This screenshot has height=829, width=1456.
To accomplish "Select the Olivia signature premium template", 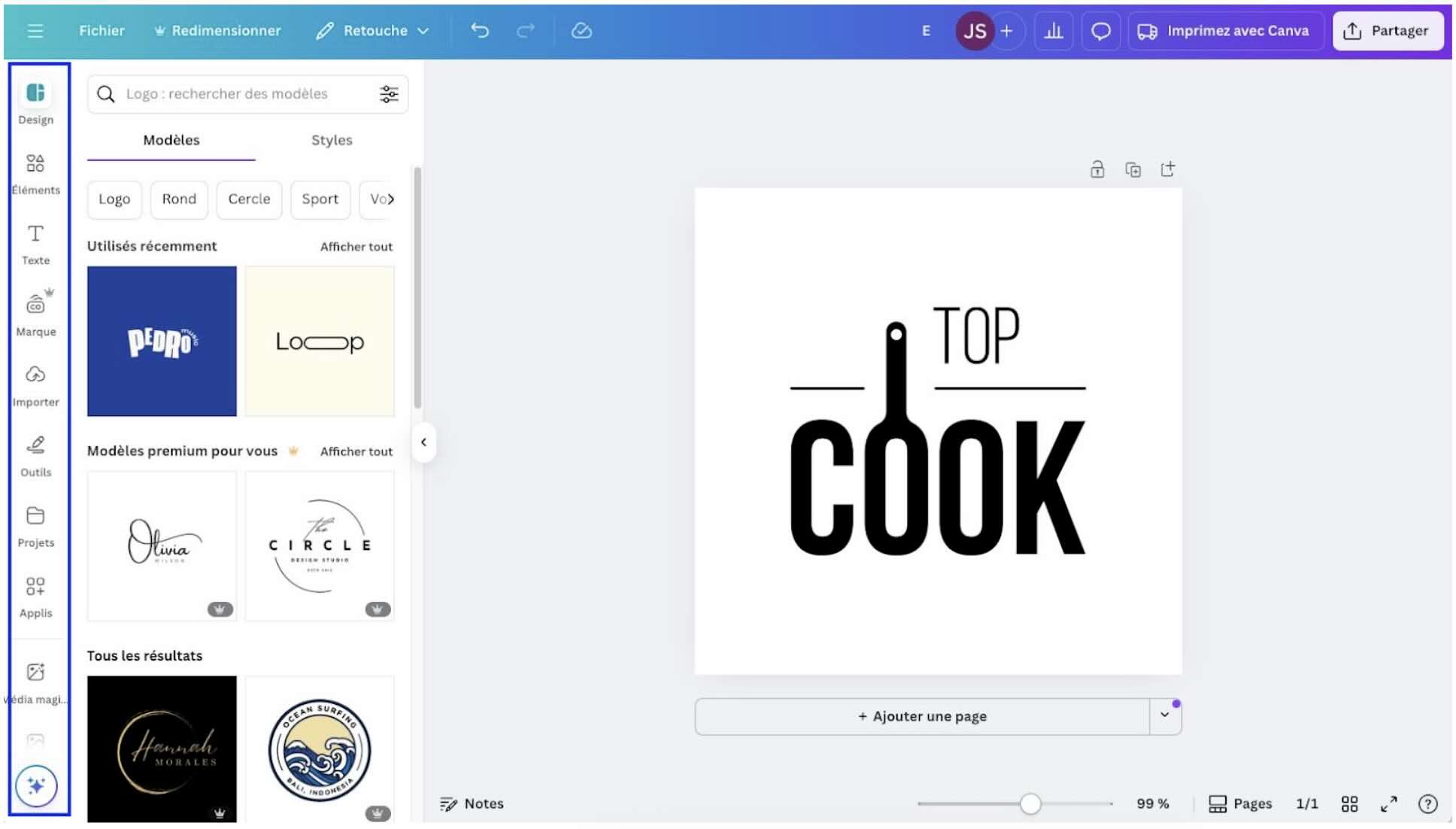I will click(x=162, y=546).
